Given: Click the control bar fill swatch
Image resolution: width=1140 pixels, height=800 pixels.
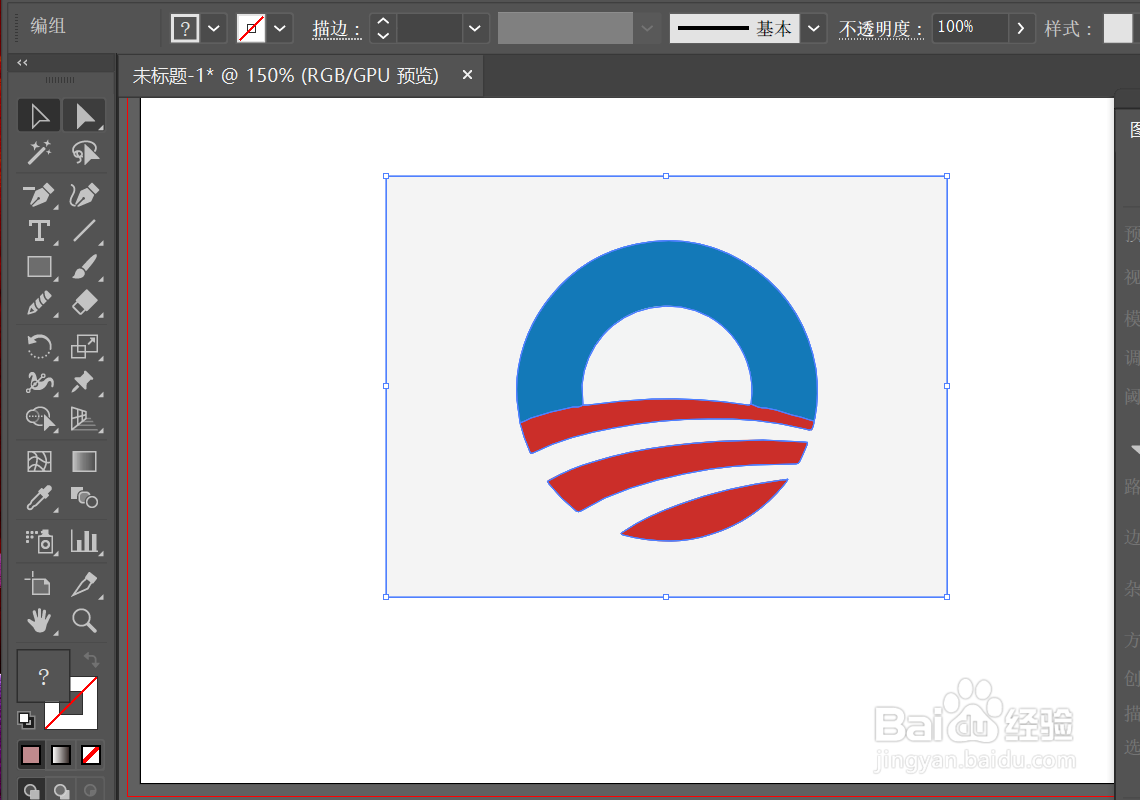Looking at the screenshot, I should tap(185, 28).
